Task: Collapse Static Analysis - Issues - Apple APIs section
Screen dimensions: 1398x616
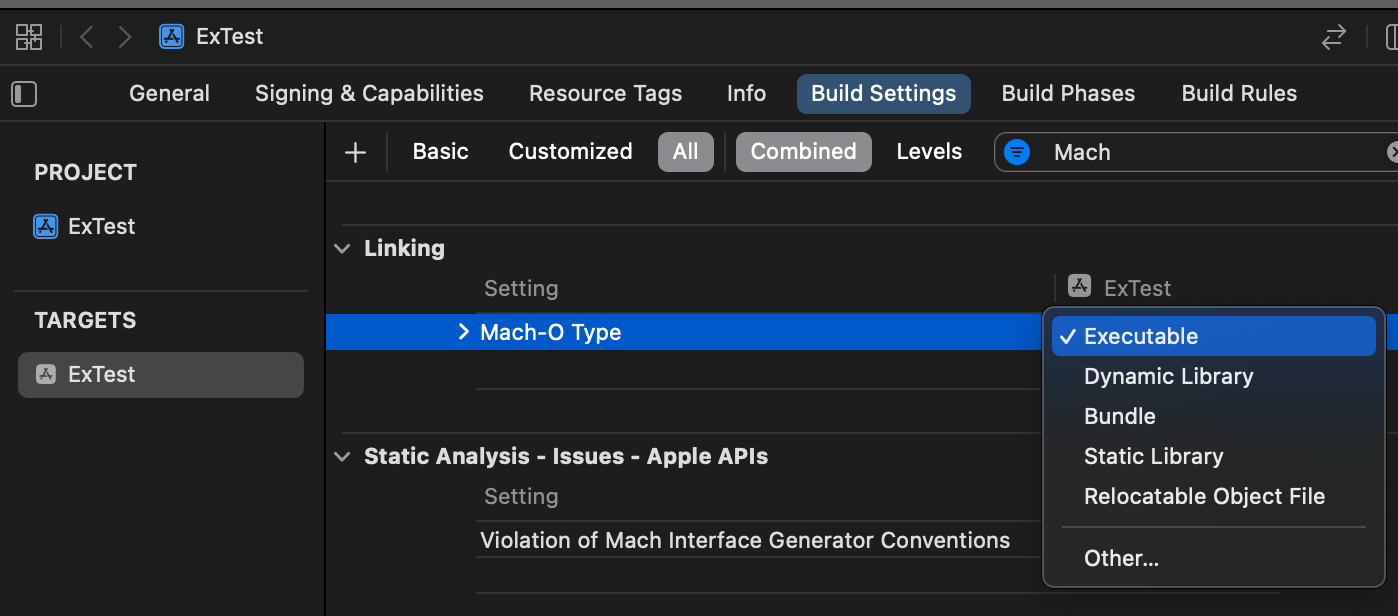Action: pos(343,457)
